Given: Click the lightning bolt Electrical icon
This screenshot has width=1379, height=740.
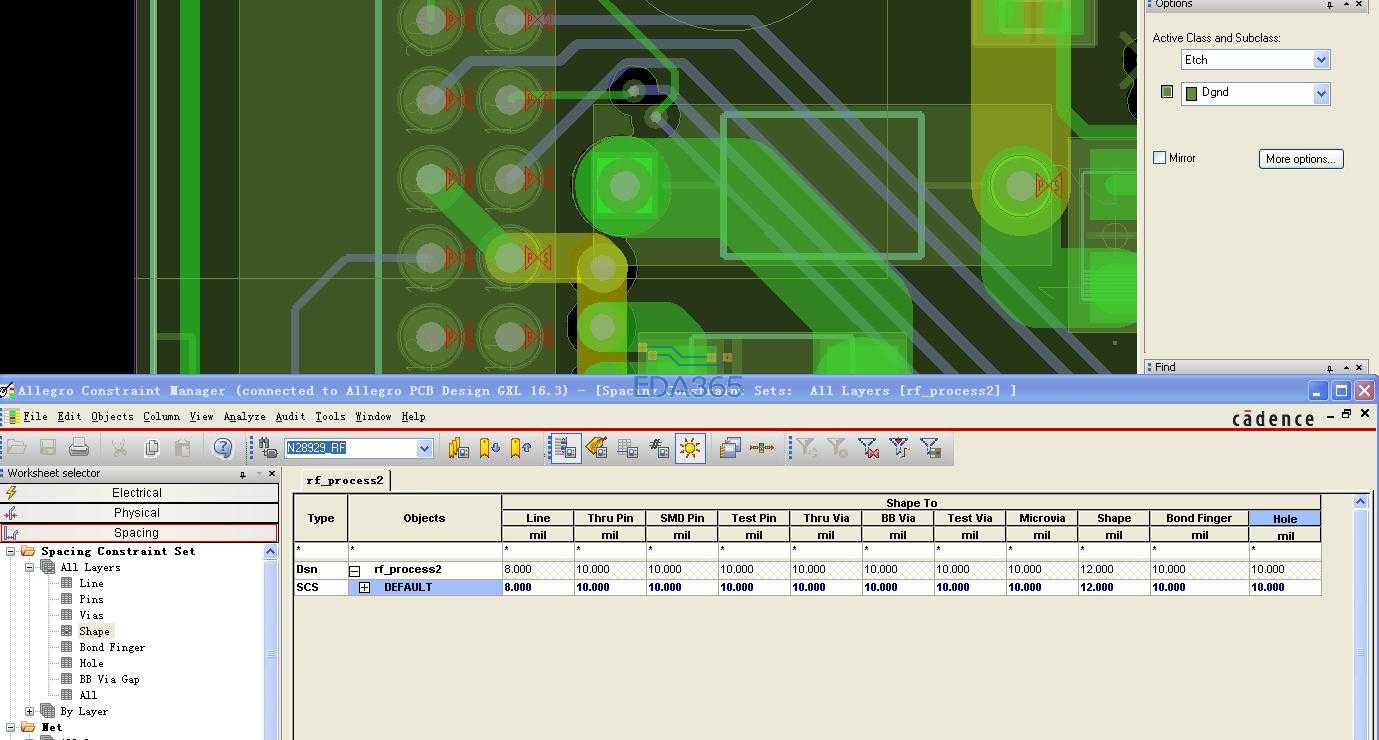Looking at the screenshot, I should (x=11, y=492).
